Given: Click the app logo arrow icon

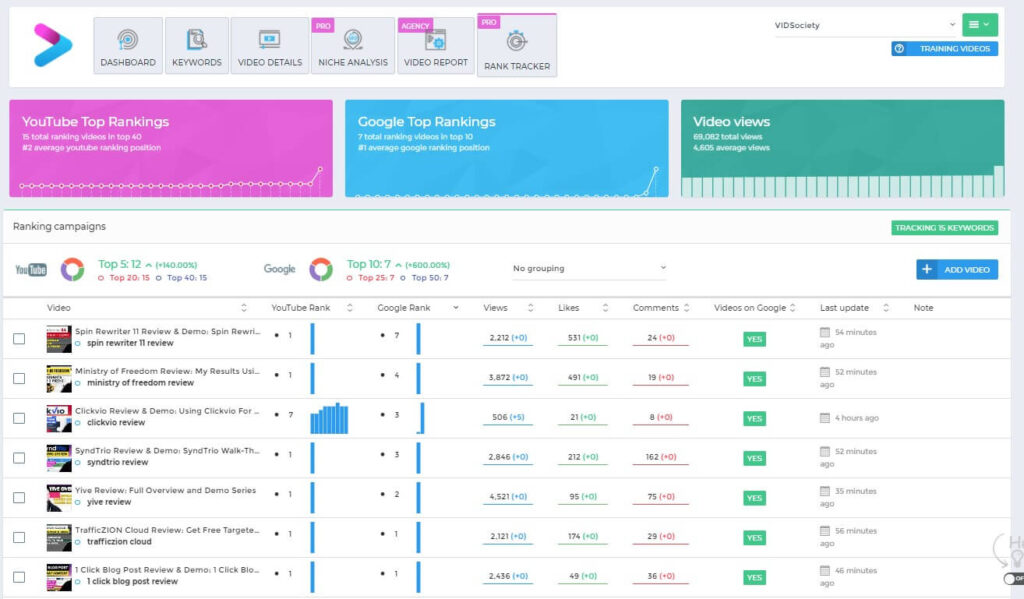Looking at the screenshot, I should click(53, 45).
